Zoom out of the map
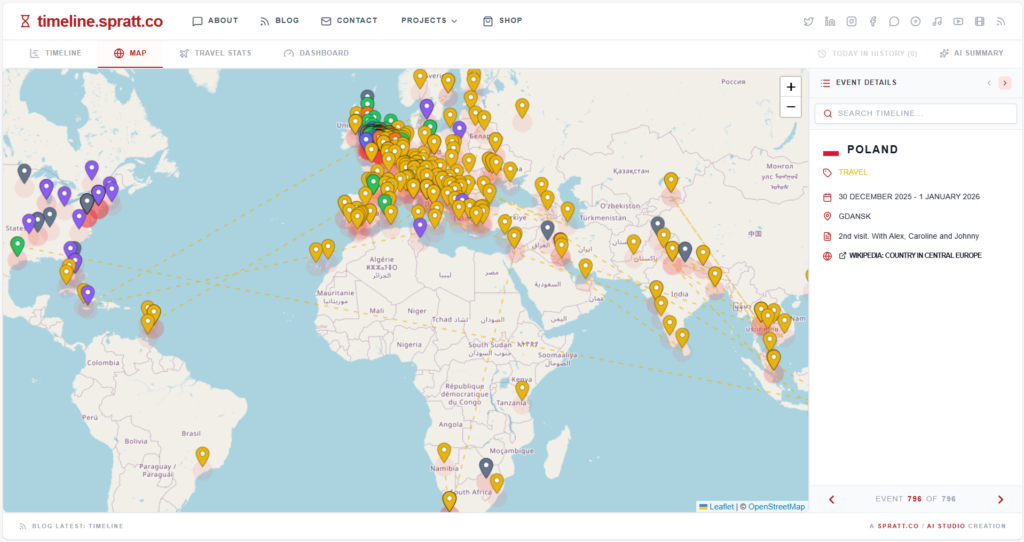This screenshot has height=542, width=1024. click(791, 107)
